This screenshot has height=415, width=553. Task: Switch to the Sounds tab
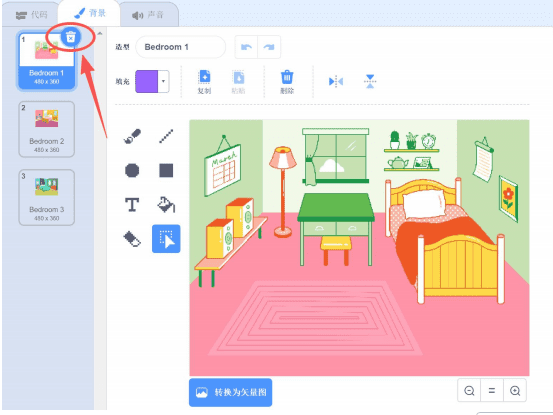click(x=148, y=15)
